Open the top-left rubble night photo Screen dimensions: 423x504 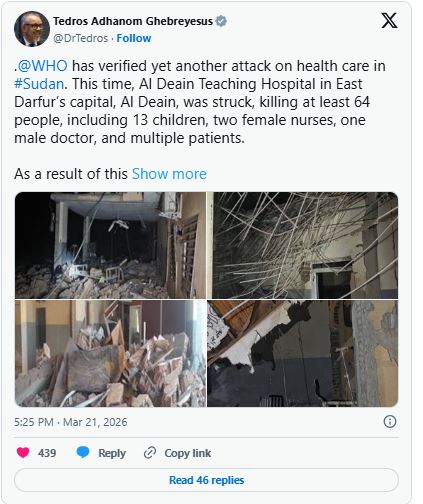[x=110, y=245]
